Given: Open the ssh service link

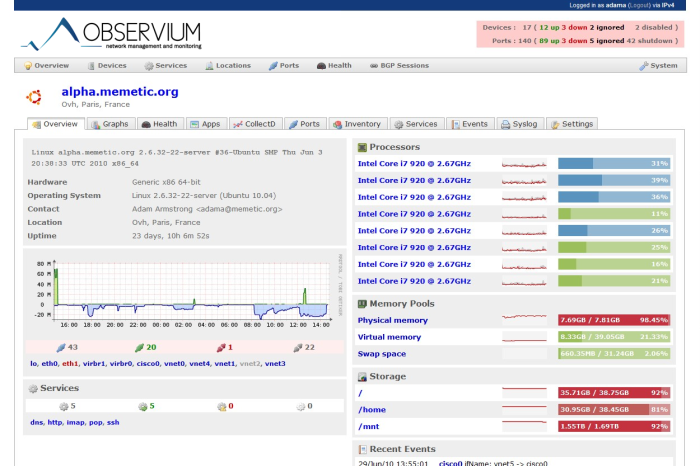Looking at the screenshot, I should coord(113,423).
